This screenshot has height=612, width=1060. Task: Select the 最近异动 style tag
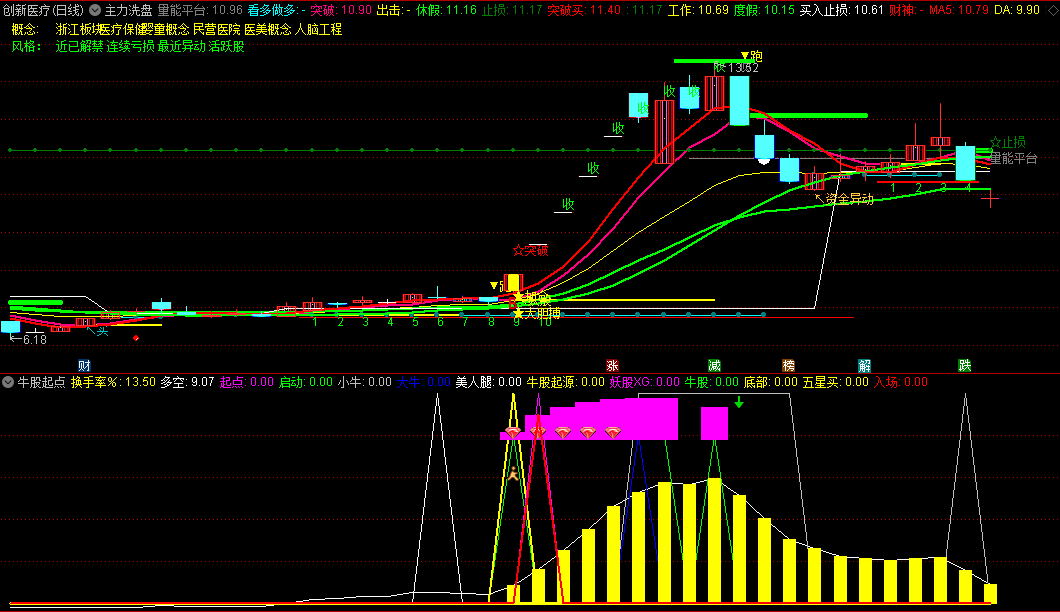[181, 47]
